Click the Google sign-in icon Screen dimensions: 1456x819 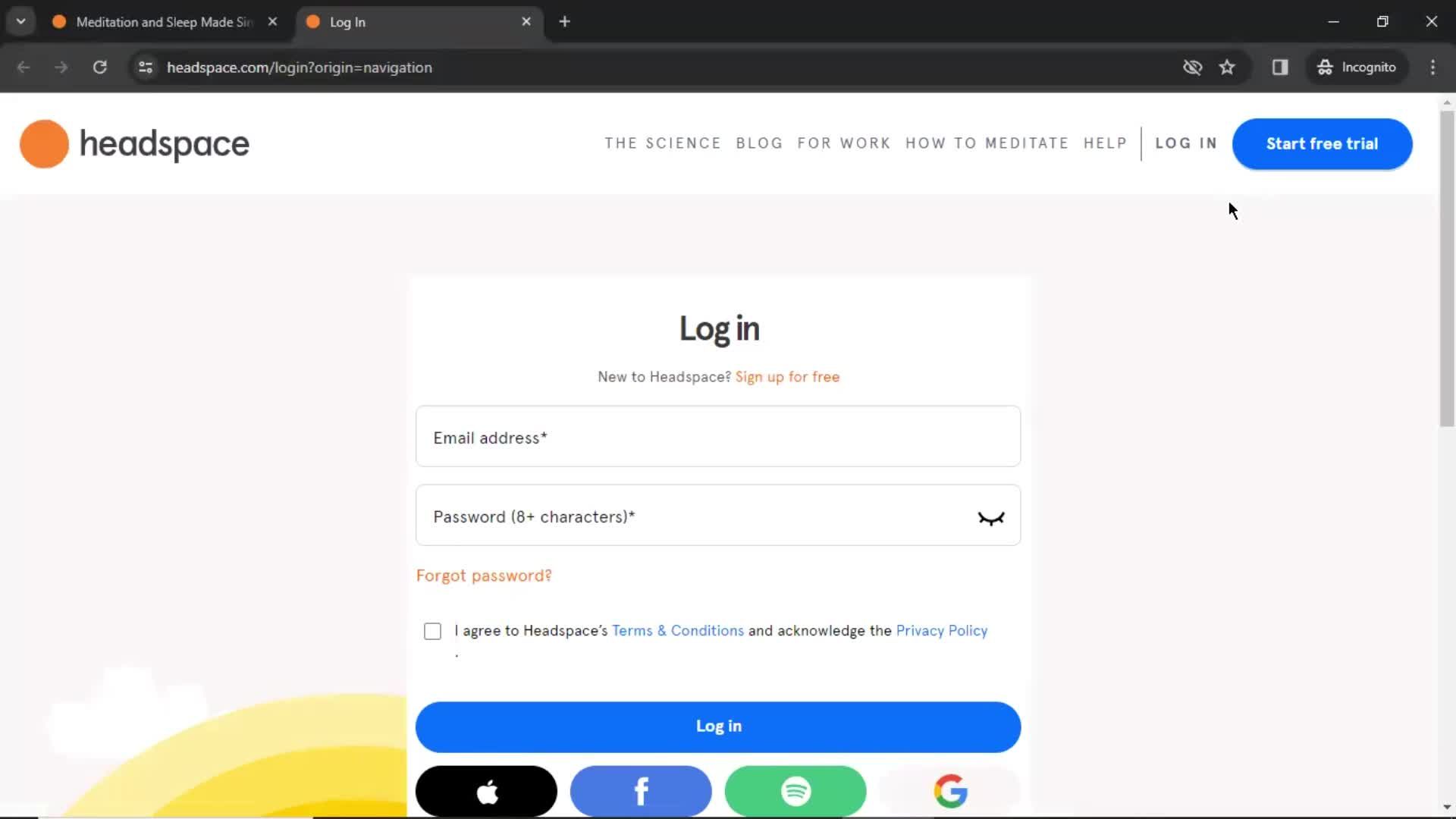950,791
